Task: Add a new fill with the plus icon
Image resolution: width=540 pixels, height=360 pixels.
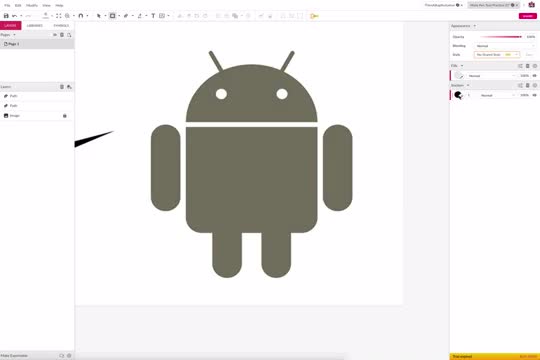Action: 535,66
